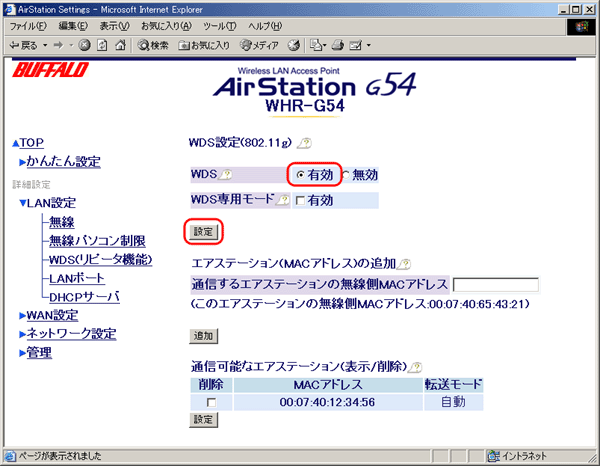Click the mail icon in the toolbar

(x=316, y=46)
